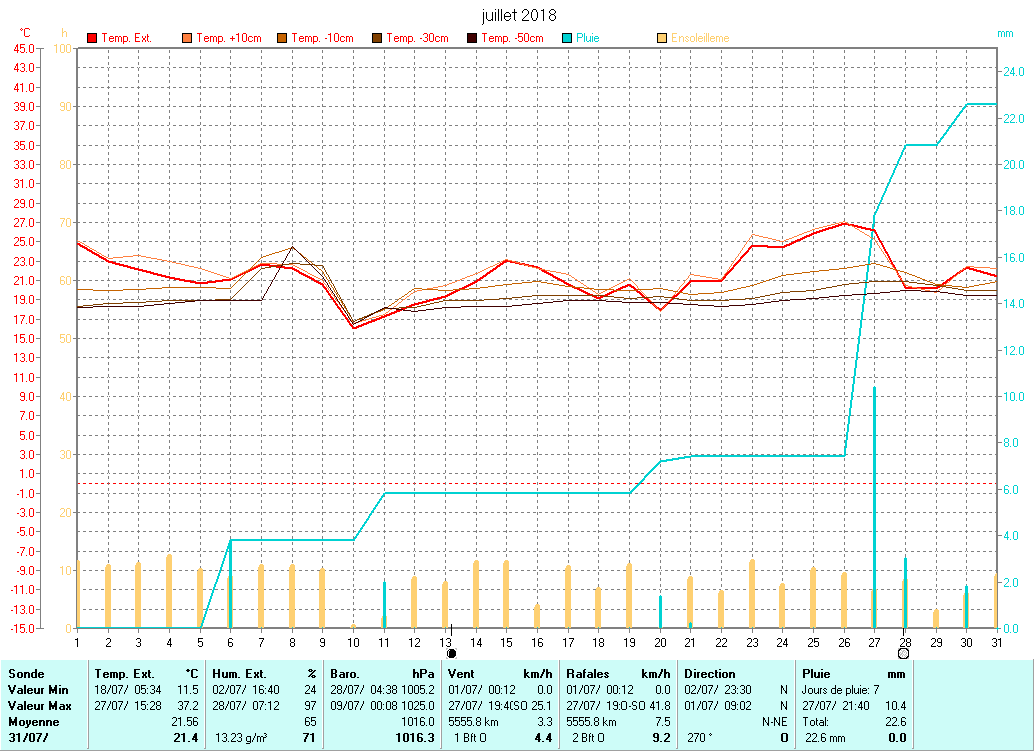
Task: Click the brown Temp. -30cm legend swatch
Action: point(377,38)
